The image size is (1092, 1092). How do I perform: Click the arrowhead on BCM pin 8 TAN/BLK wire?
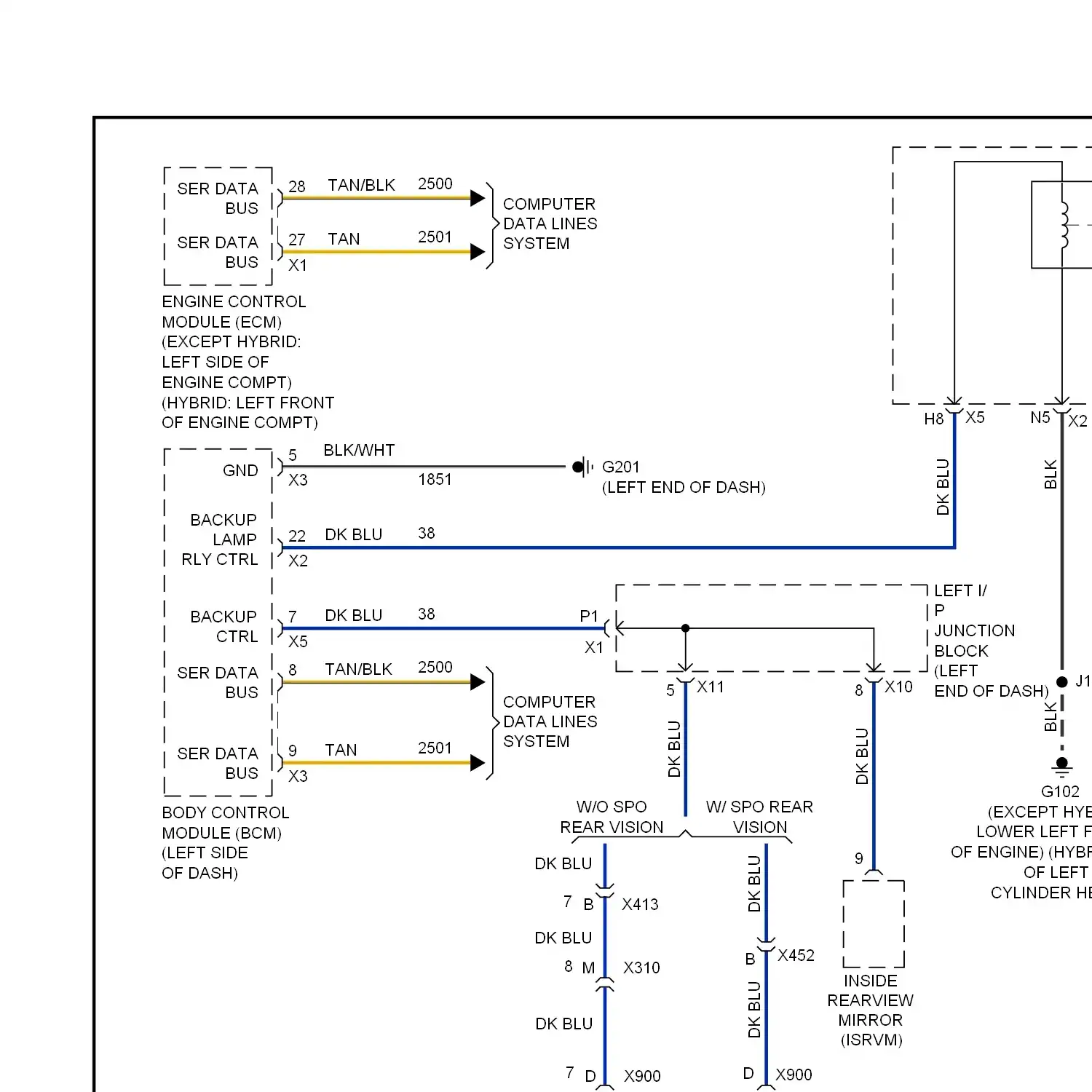click(478, 682)
